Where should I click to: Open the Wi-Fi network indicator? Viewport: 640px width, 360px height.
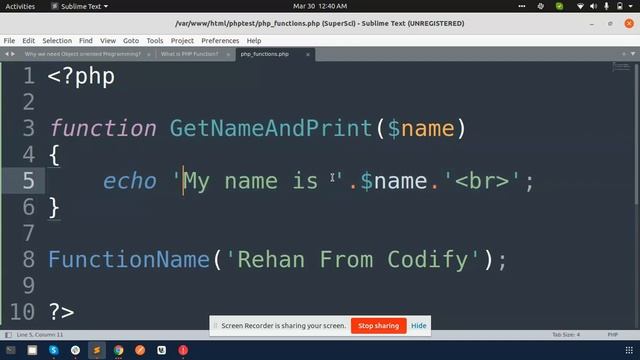pyautogui.click(x=580, y=6)
